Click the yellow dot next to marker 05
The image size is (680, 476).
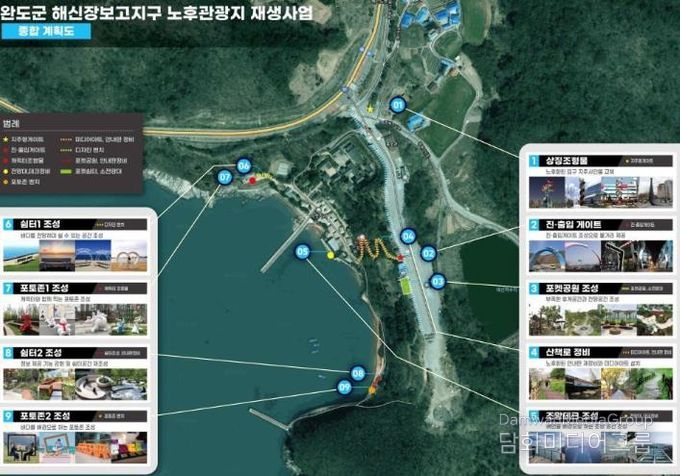[x=330, y=255]
